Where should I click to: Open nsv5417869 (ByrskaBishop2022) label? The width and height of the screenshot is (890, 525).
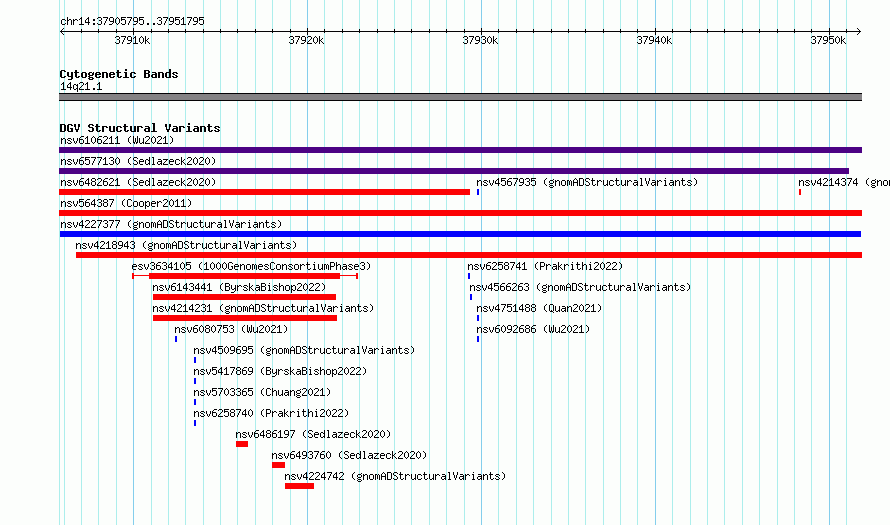coord(280,371)
